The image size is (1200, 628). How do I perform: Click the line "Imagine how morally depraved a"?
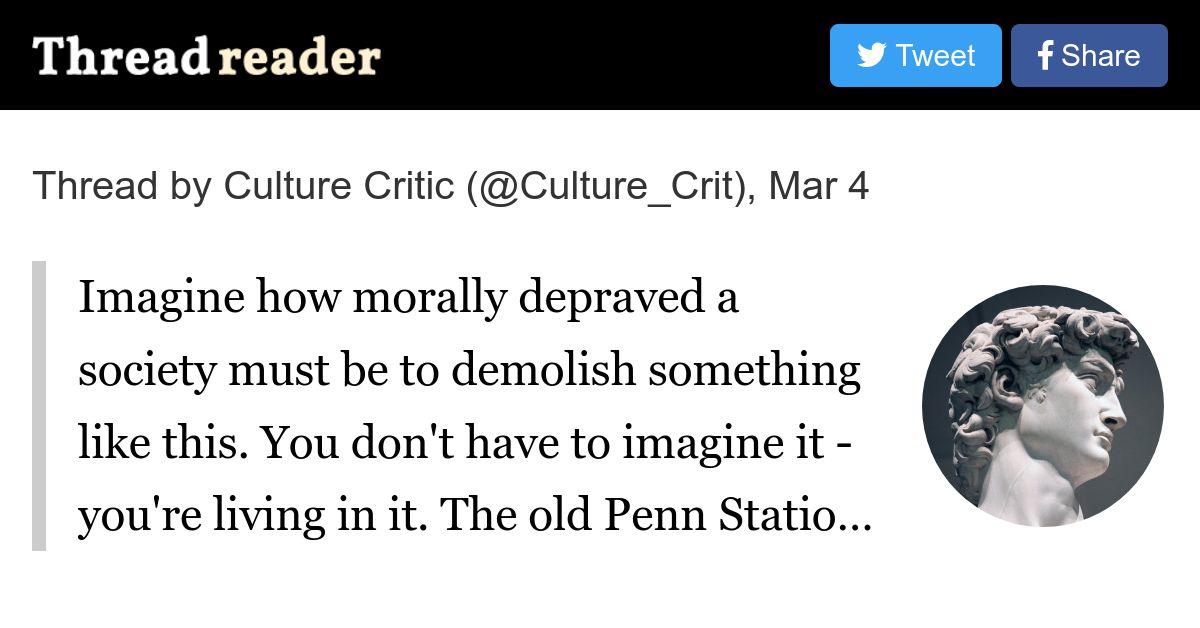point(408,298)
